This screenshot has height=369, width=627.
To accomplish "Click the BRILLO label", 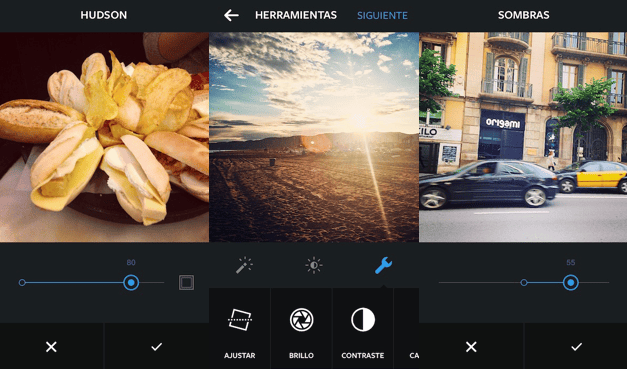I will tap(301, 355).
